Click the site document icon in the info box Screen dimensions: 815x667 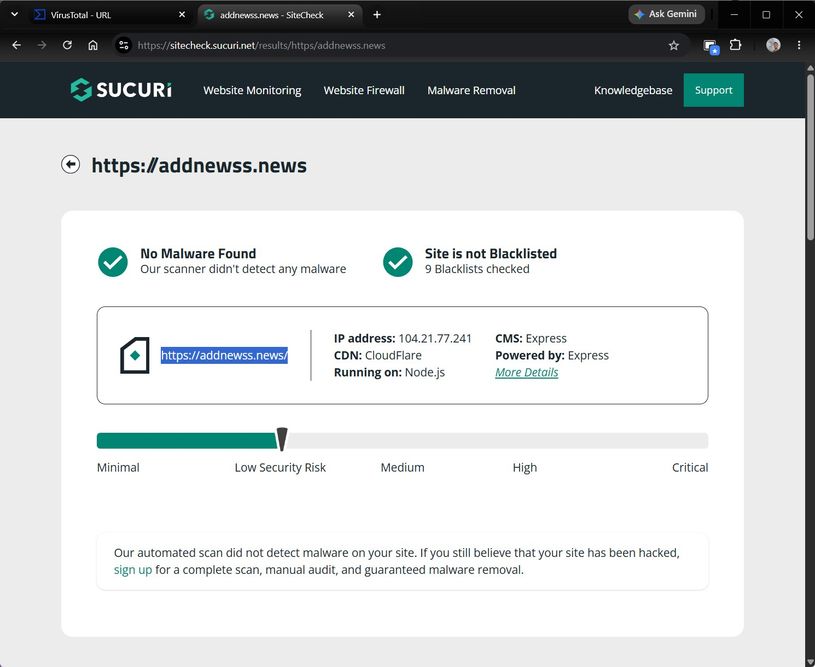[x=135, y=355]
